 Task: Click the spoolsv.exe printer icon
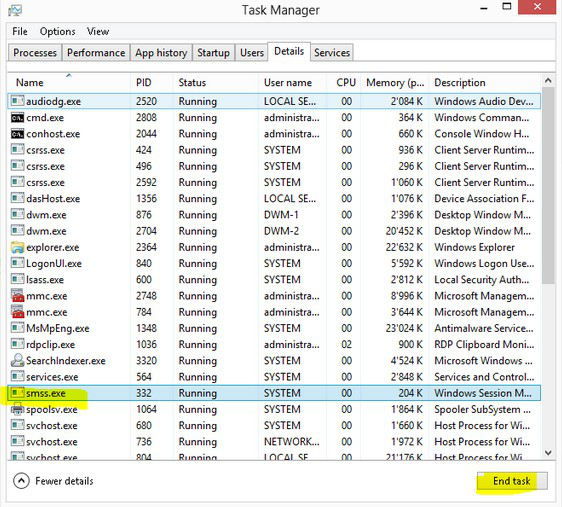pyautogui.click(x=17, y=409)
